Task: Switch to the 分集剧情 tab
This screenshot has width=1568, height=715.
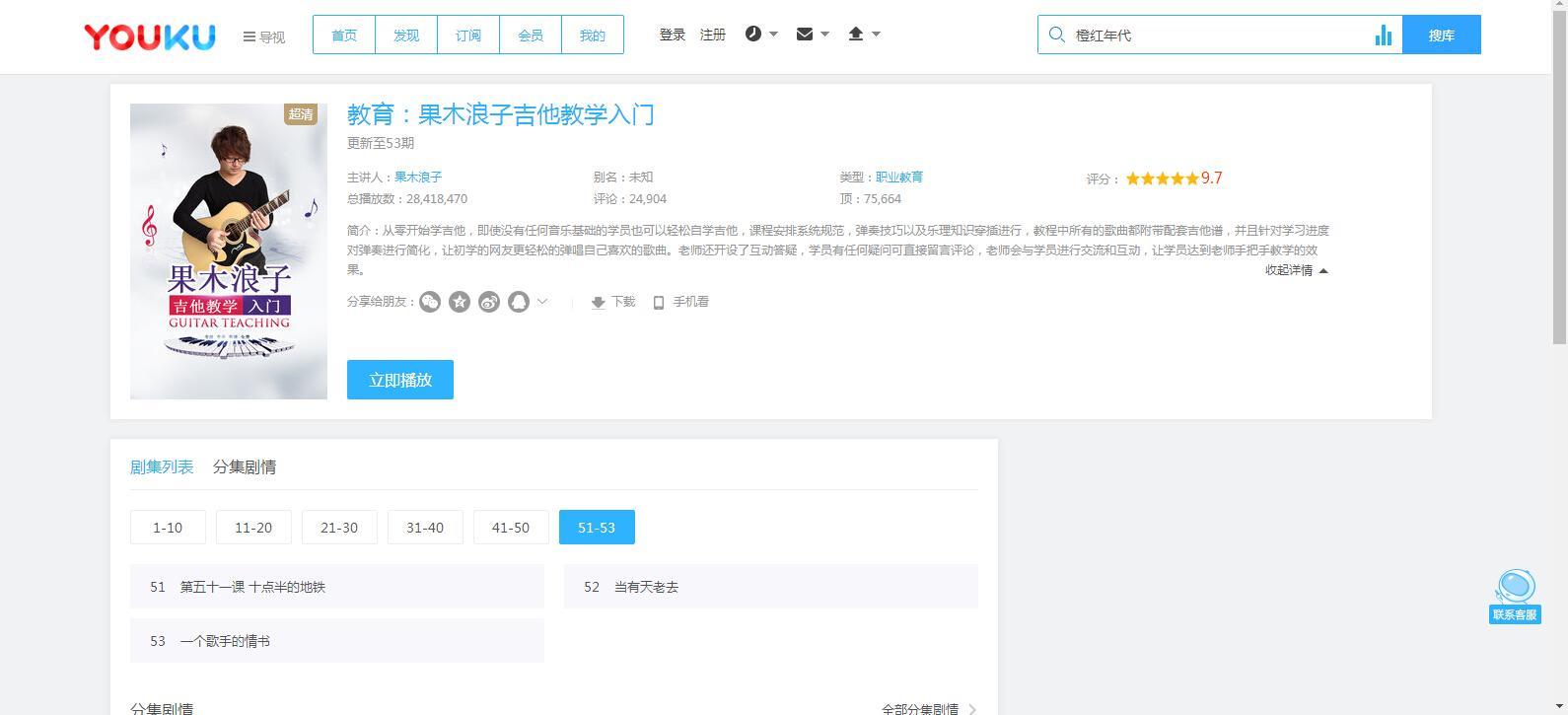Action: tap(245, 467)
